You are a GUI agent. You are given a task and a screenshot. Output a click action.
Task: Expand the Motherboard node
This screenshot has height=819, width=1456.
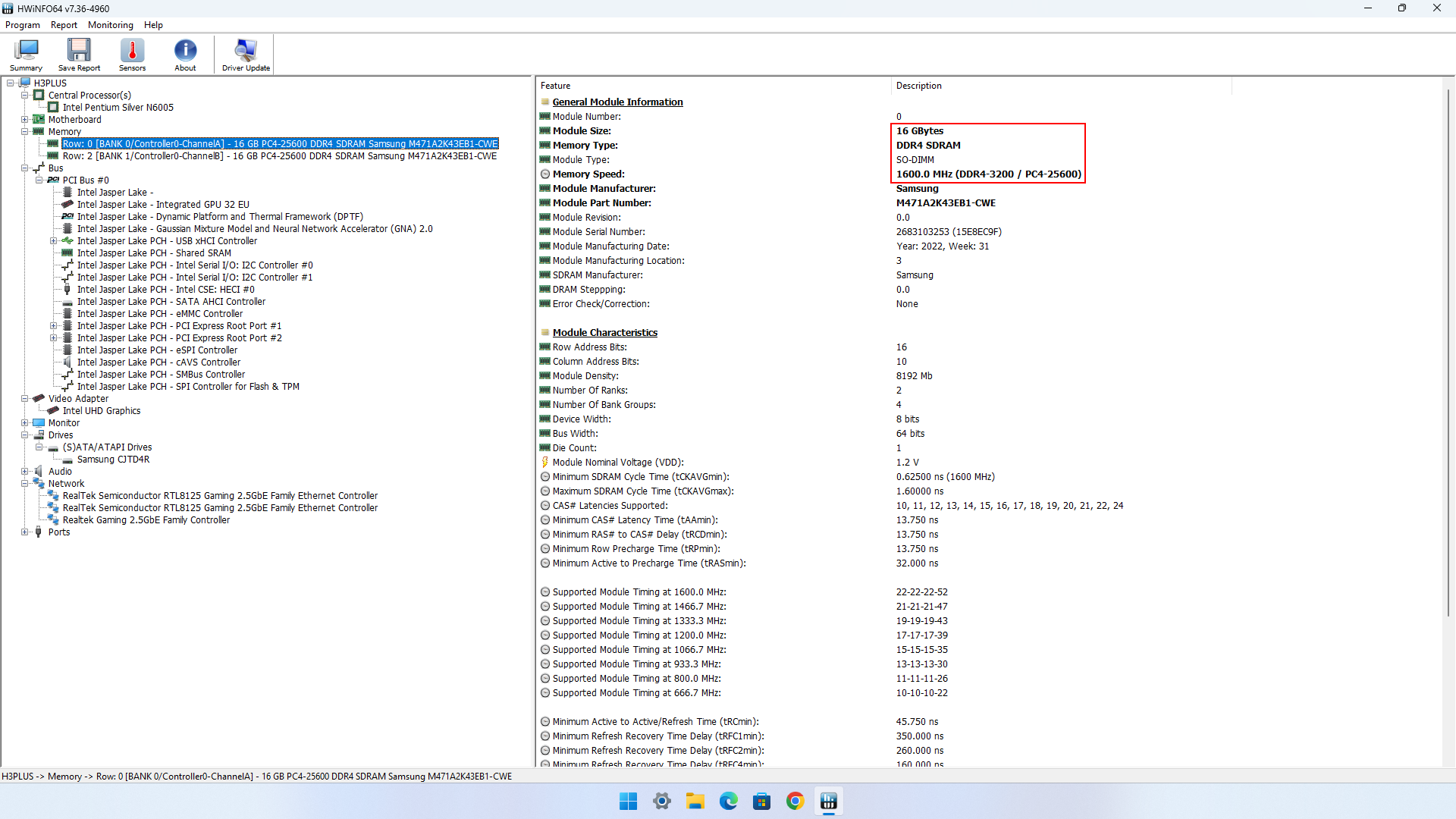[x=25, y=120]
